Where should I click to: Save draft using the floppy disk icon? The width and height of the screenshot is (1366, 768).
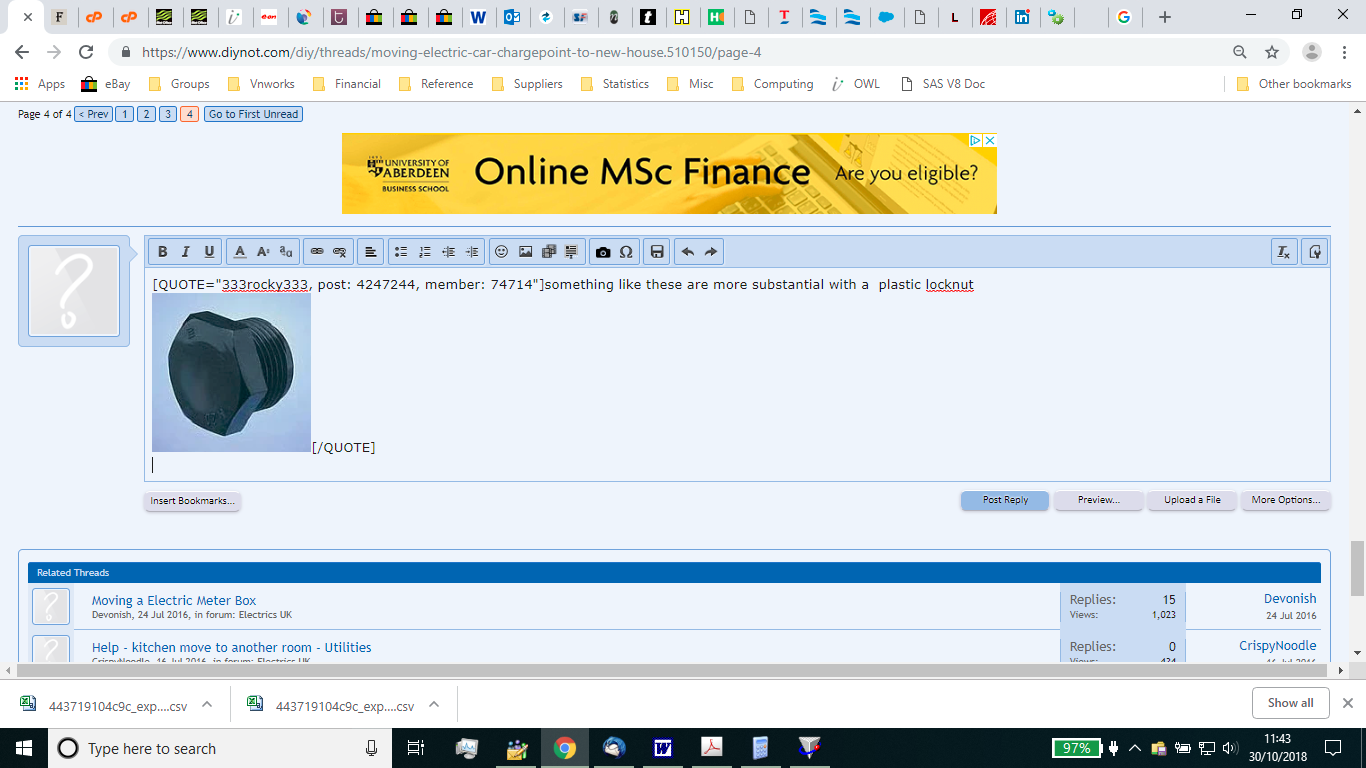[x=656, y=252]
